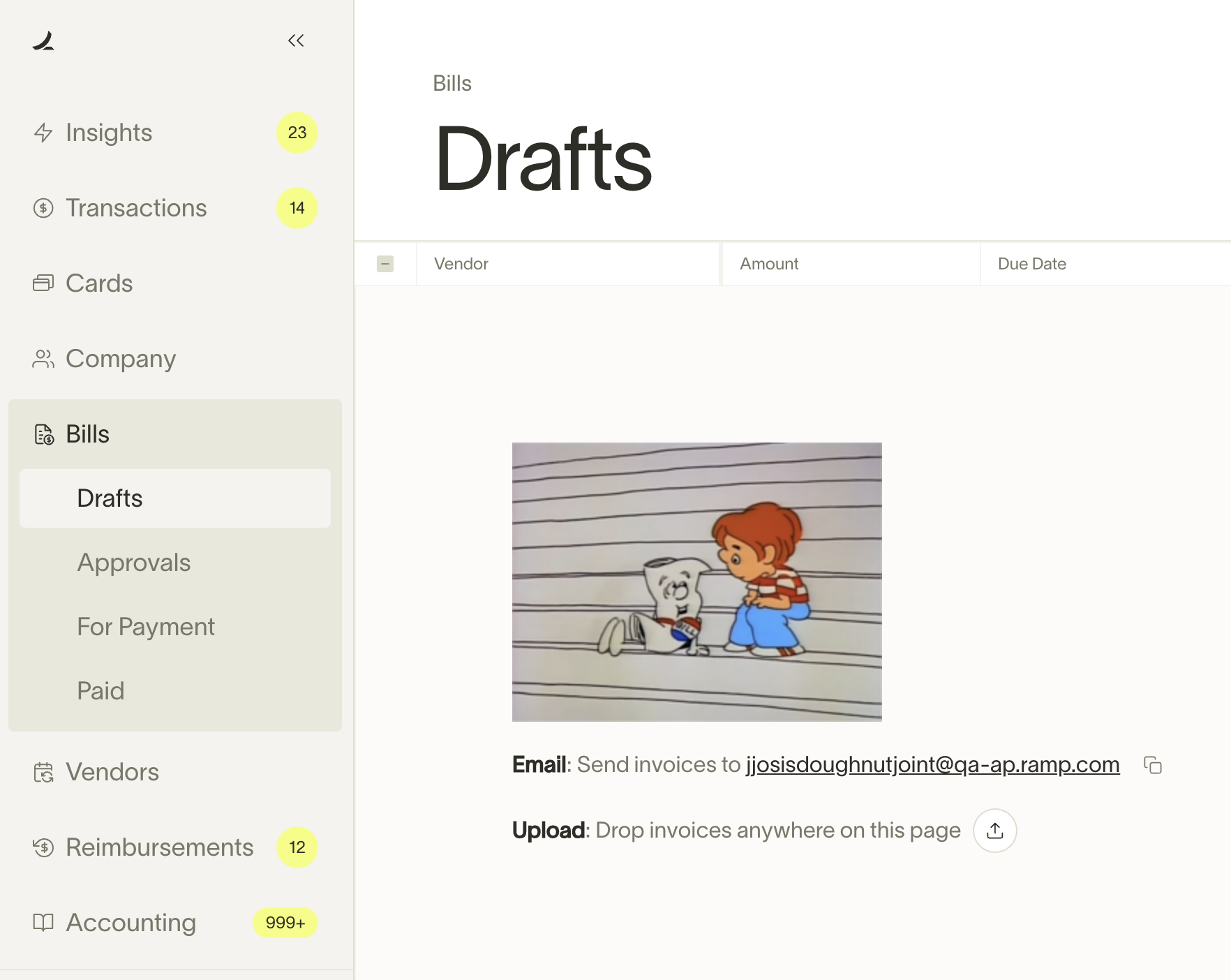
Task: Open the Reimbursements section
Action: (175, 847)
